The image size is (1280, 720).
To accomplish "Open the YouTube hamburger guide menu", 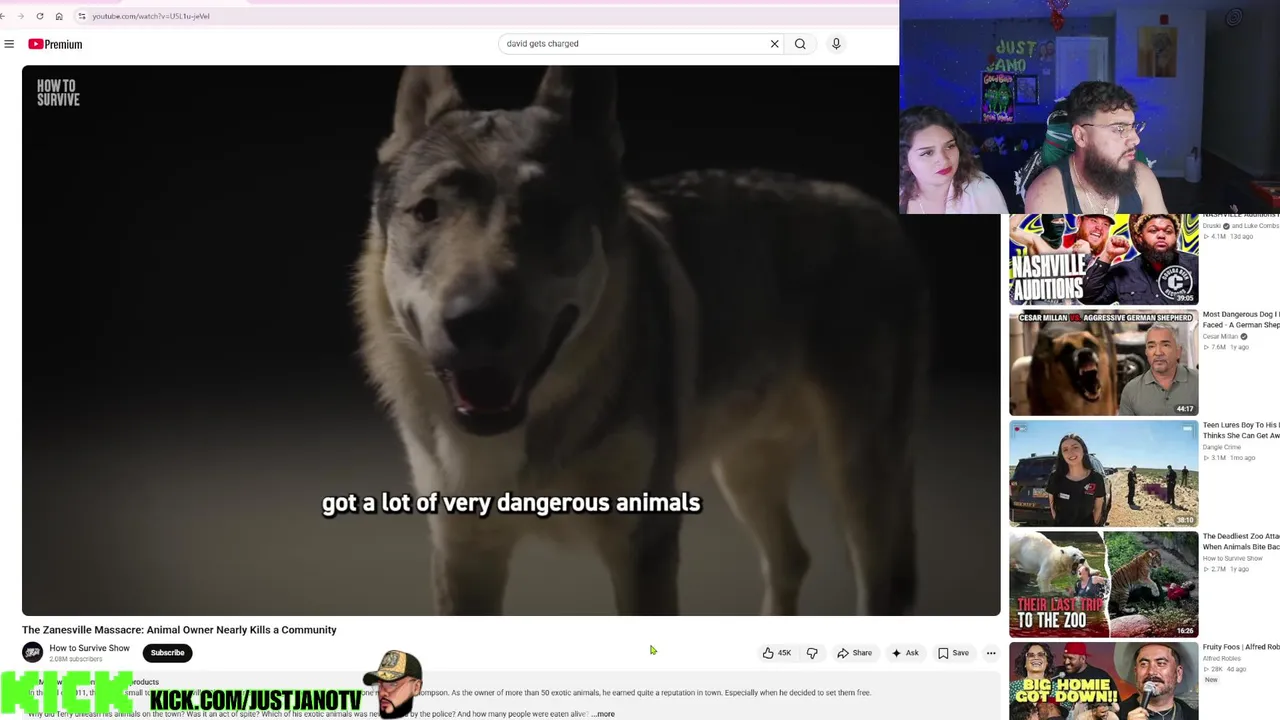I will (x=9, y=44).
